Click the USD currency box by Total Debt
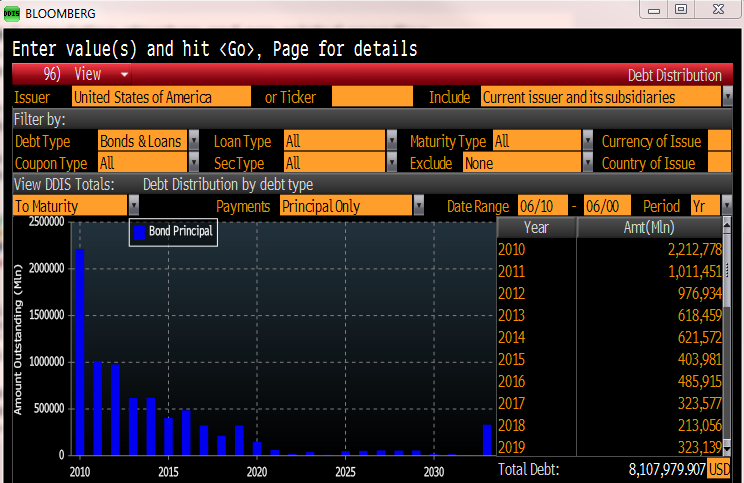 719,469
